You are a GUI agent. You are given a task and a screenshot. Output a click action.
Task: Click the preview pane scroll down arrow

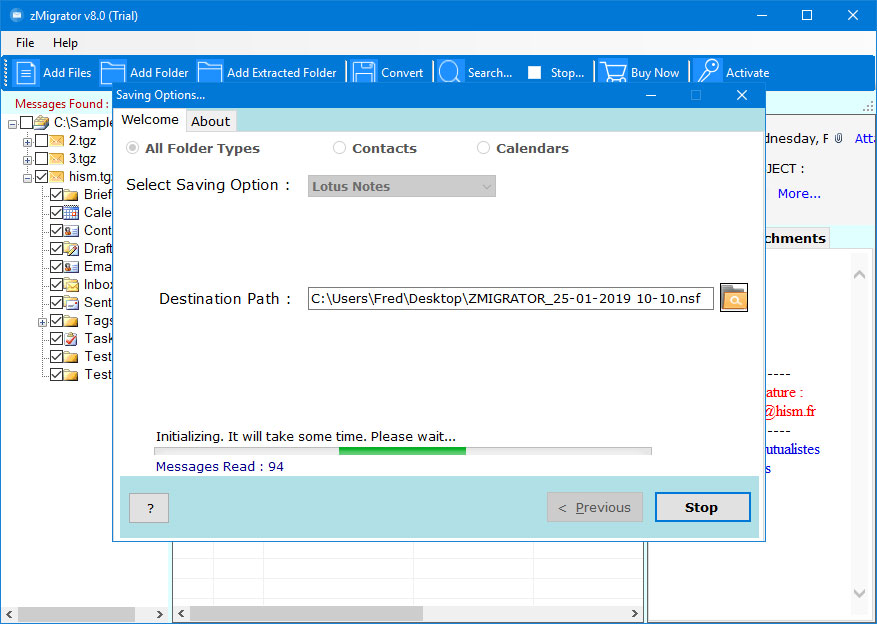click(x=859, y=592)
